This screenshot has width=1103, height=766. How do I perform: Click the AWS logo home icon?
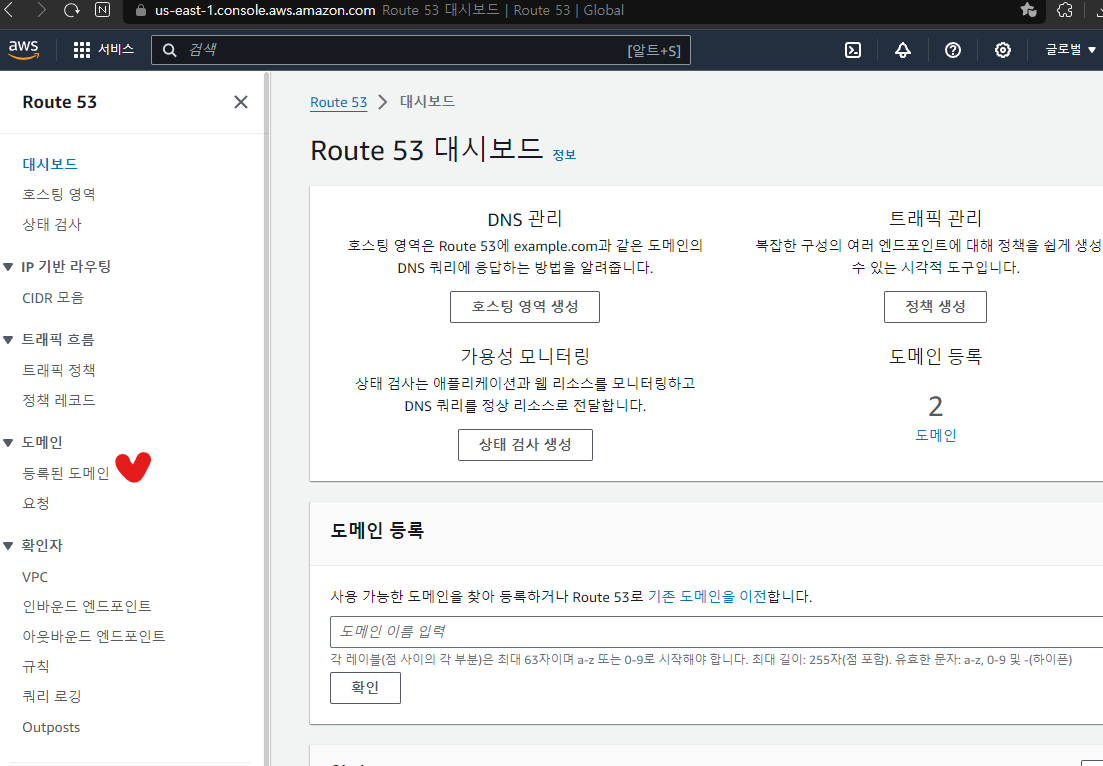(x=23, y=49)
